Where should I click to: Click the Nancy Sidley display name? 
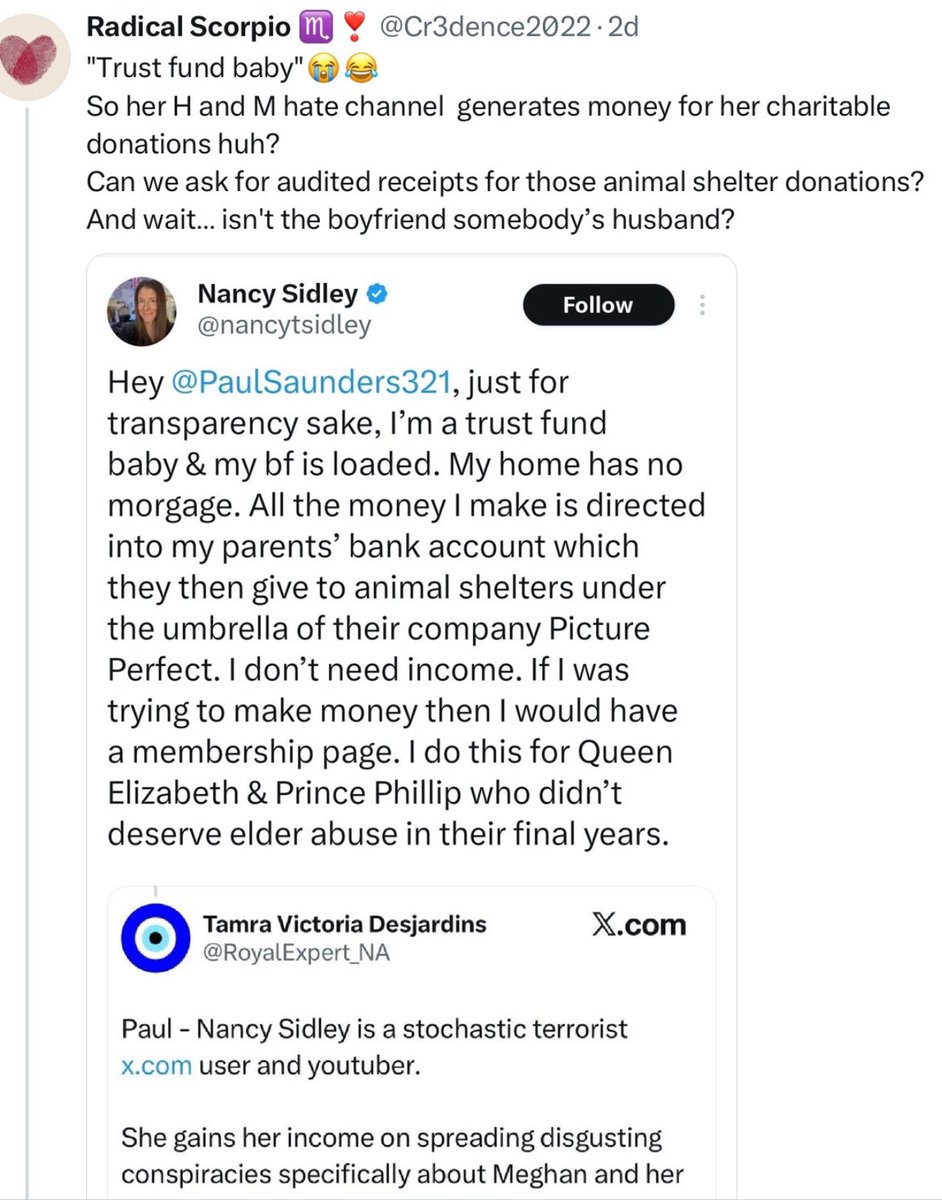tap(277, 294)
